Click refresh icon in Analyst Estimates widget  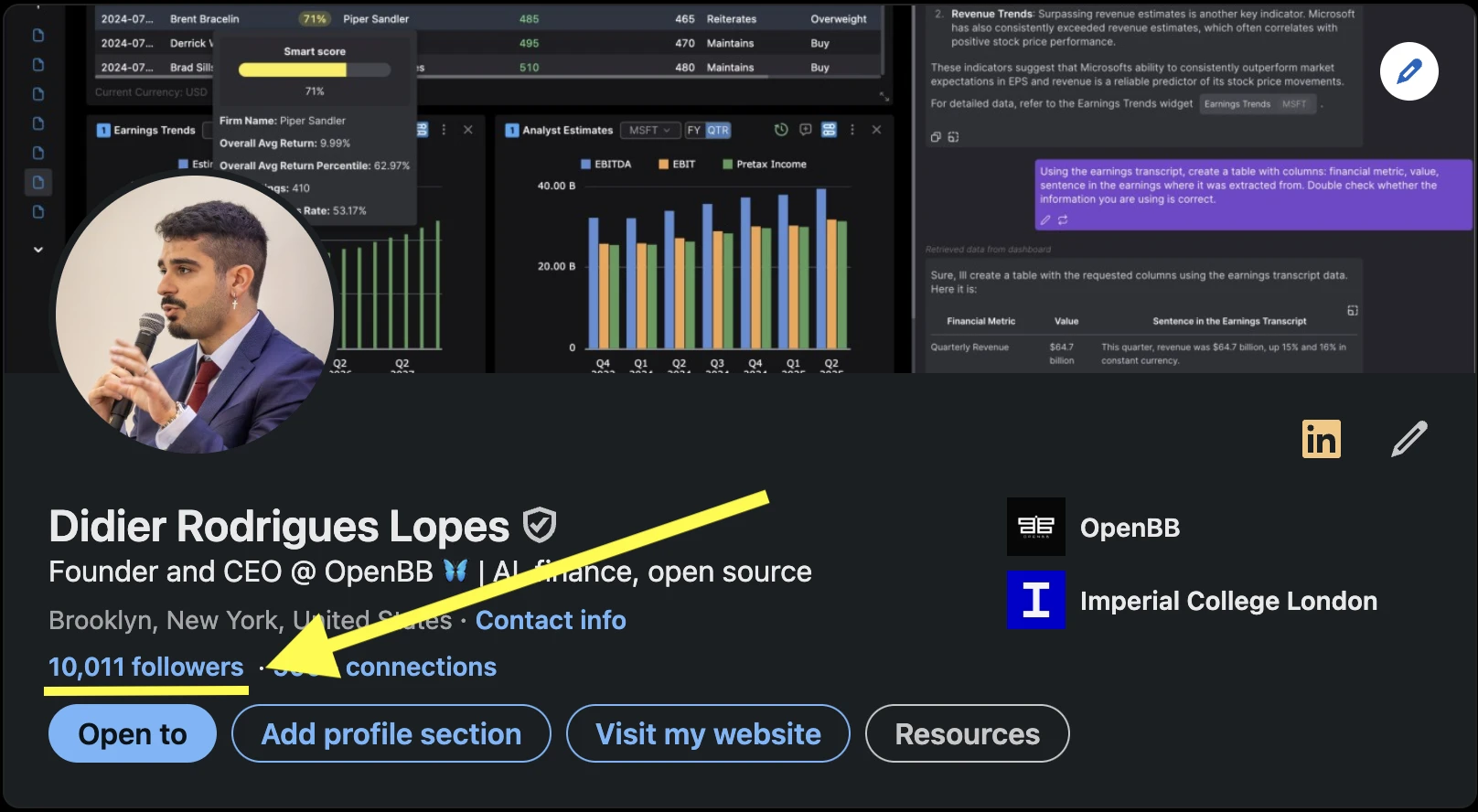780,130
